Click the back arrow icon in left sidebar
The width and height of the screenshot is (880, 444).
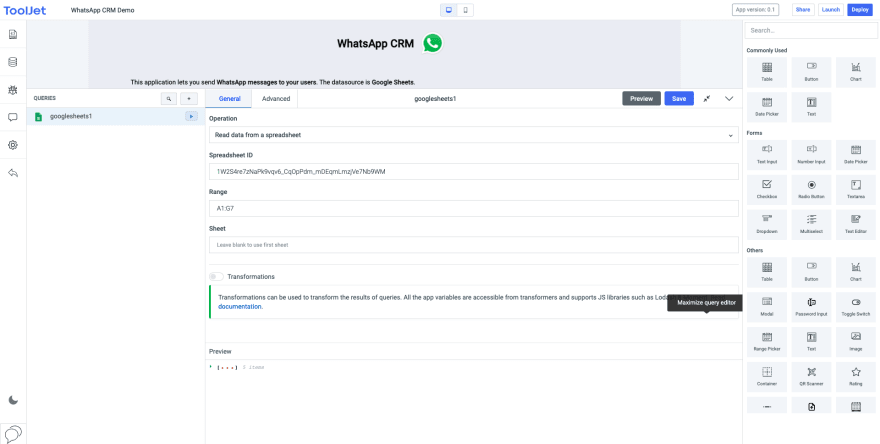click(13, 173)
